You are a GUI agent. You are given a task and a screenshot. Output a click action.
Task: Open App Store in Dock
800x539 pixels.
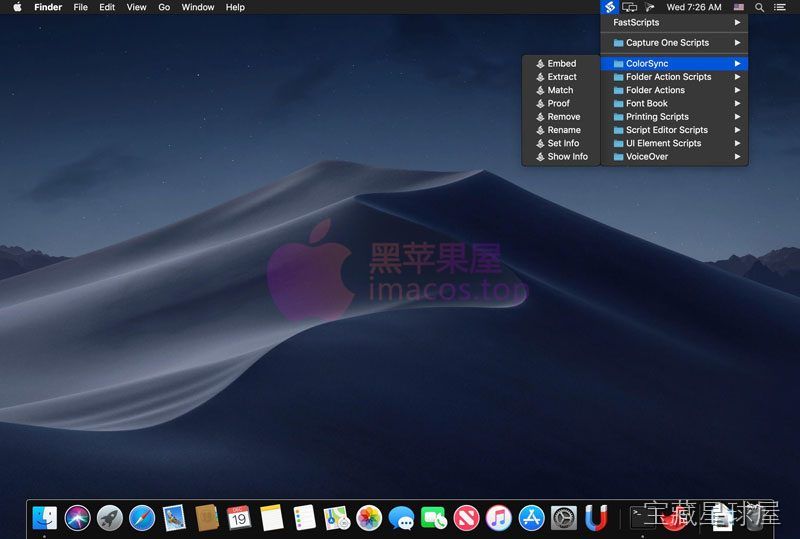531,518
